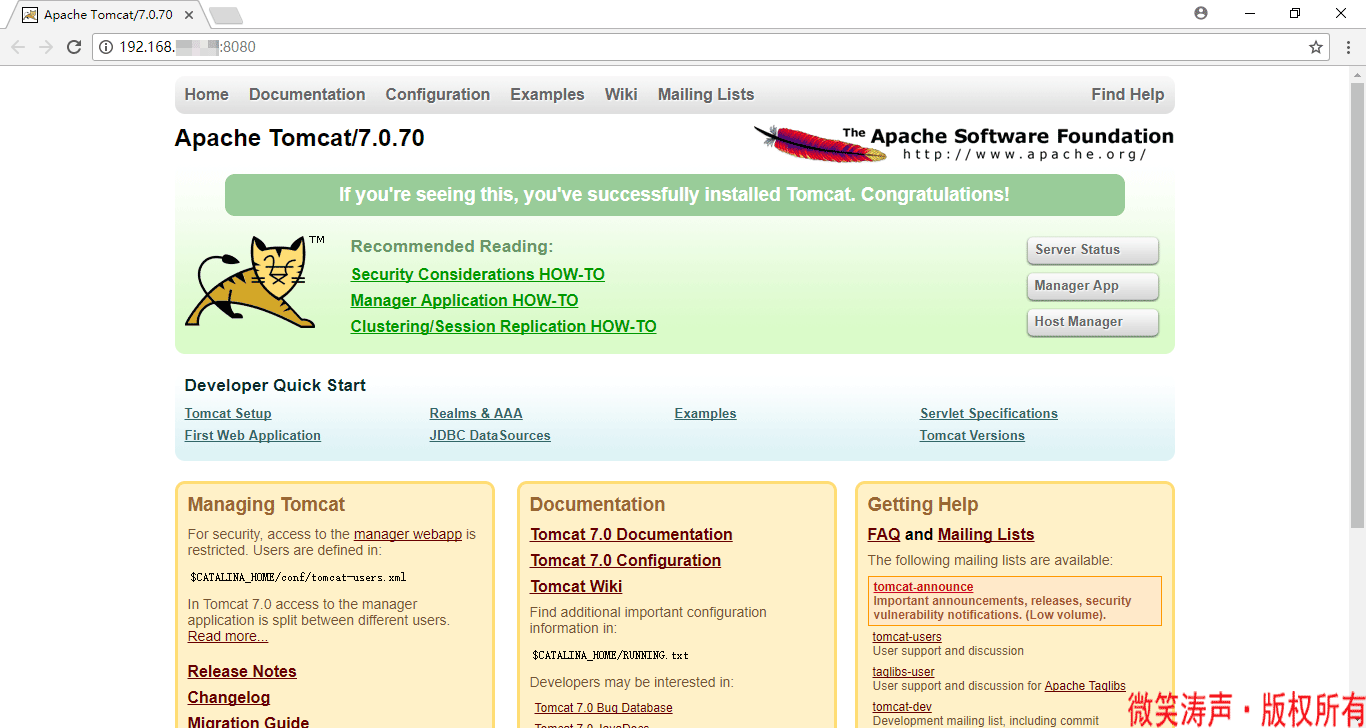Bookmark this page with the star icon
Image resolution: width=1366 pixels, height=728 pixels.
(x=1316, y=47)
